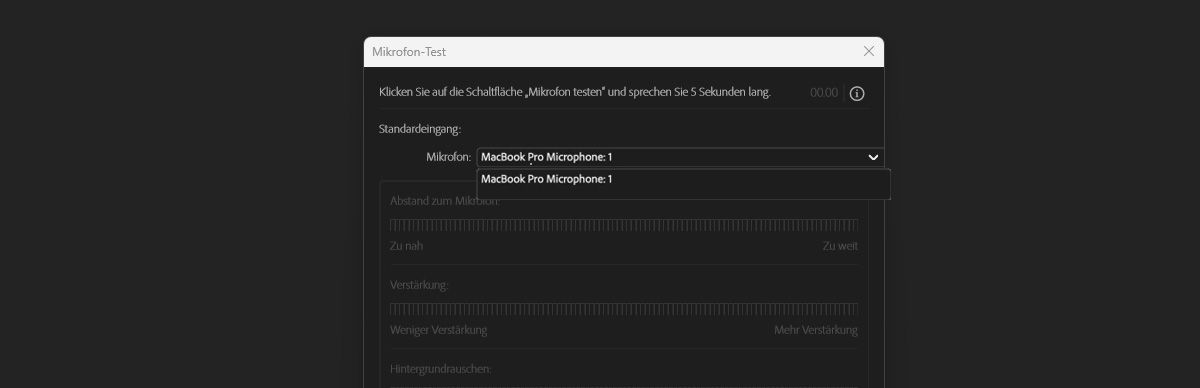The height and width of the screenshot is (388, 1200).
Task: Click the 'Zu nah' label
Action: (407, 246)
